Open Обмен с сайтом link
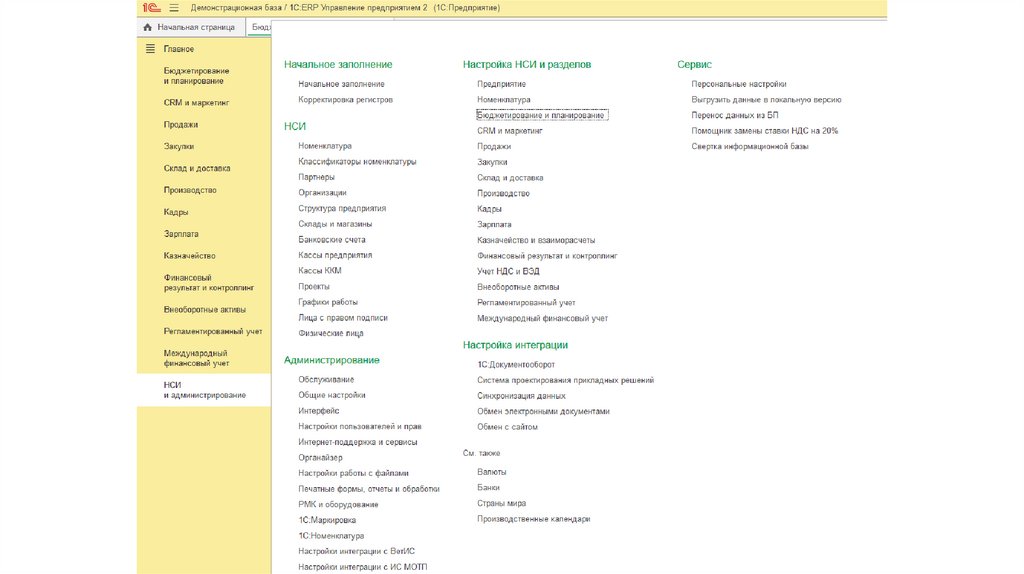The width and height of the screenshot is (1024, 574). point(507,428)
